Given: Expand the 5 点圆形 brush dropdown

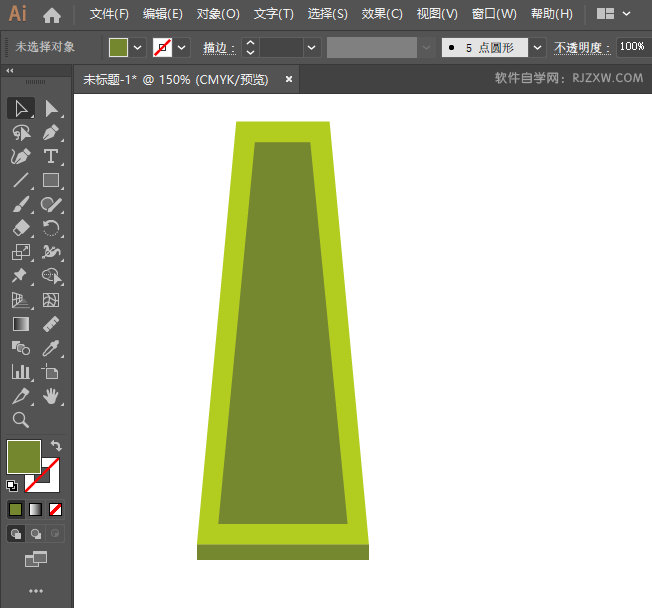Looking at the screenshot, I should [x=538, y=47].
